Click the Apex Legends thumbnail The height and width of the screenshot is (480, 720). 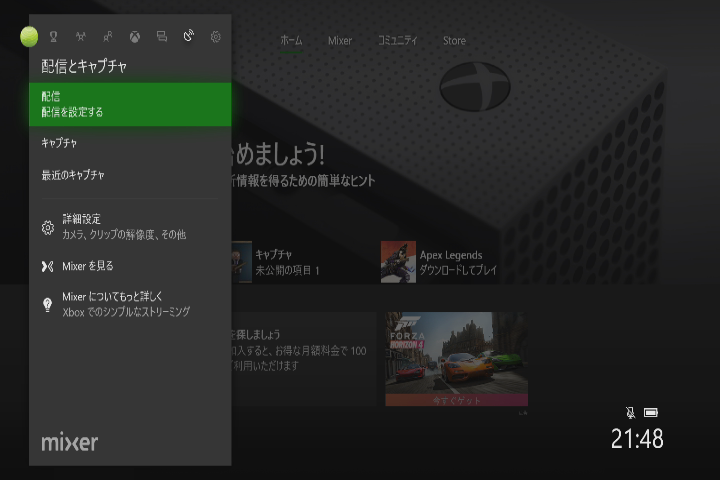[x=398, y=262]
